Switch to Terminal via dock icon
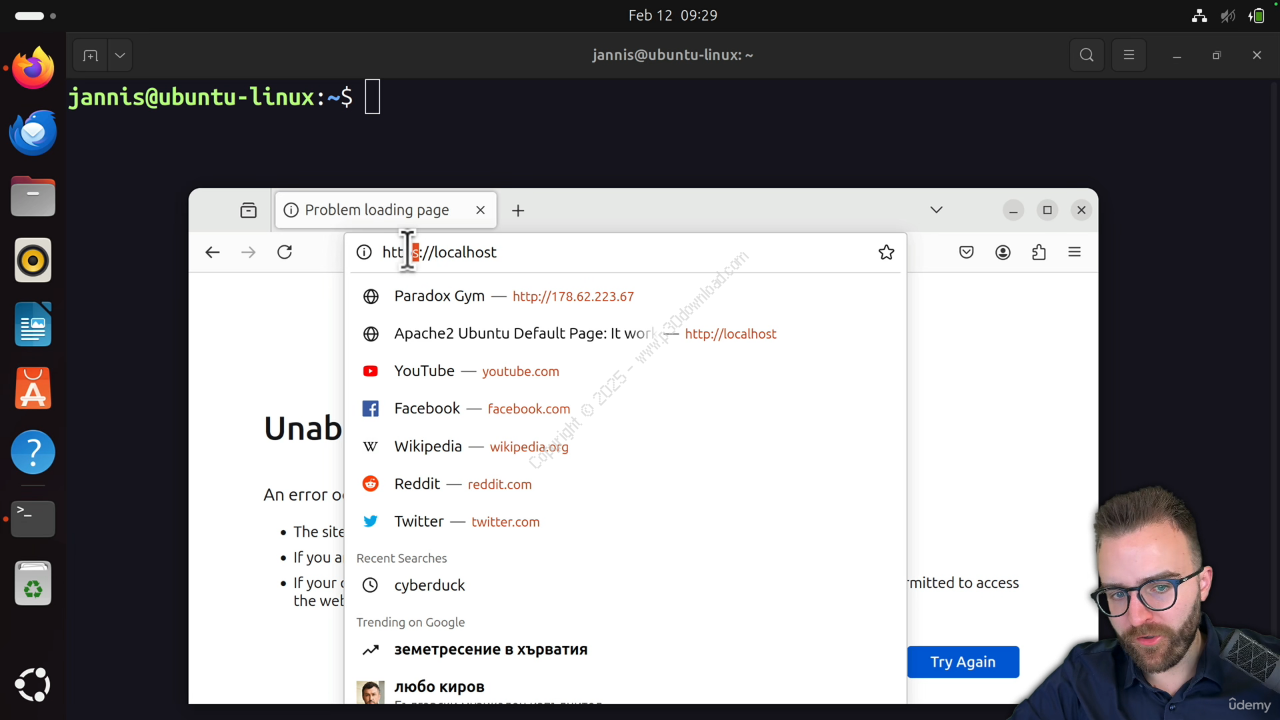 pyautogui.click(x=33, y=518)
